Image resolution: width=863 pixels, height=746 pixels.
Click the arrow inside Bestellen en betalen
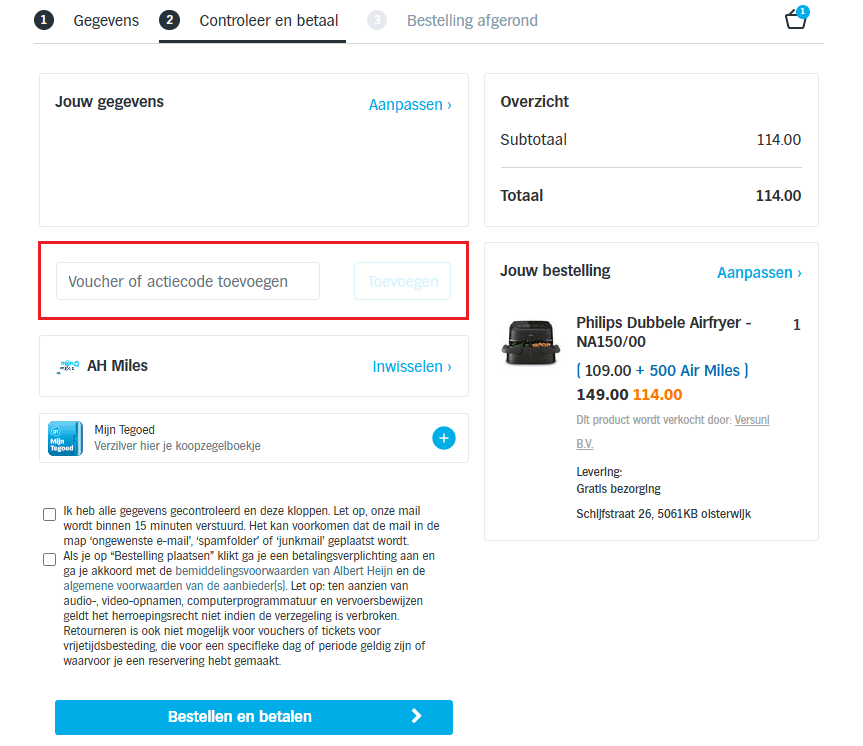418,717
